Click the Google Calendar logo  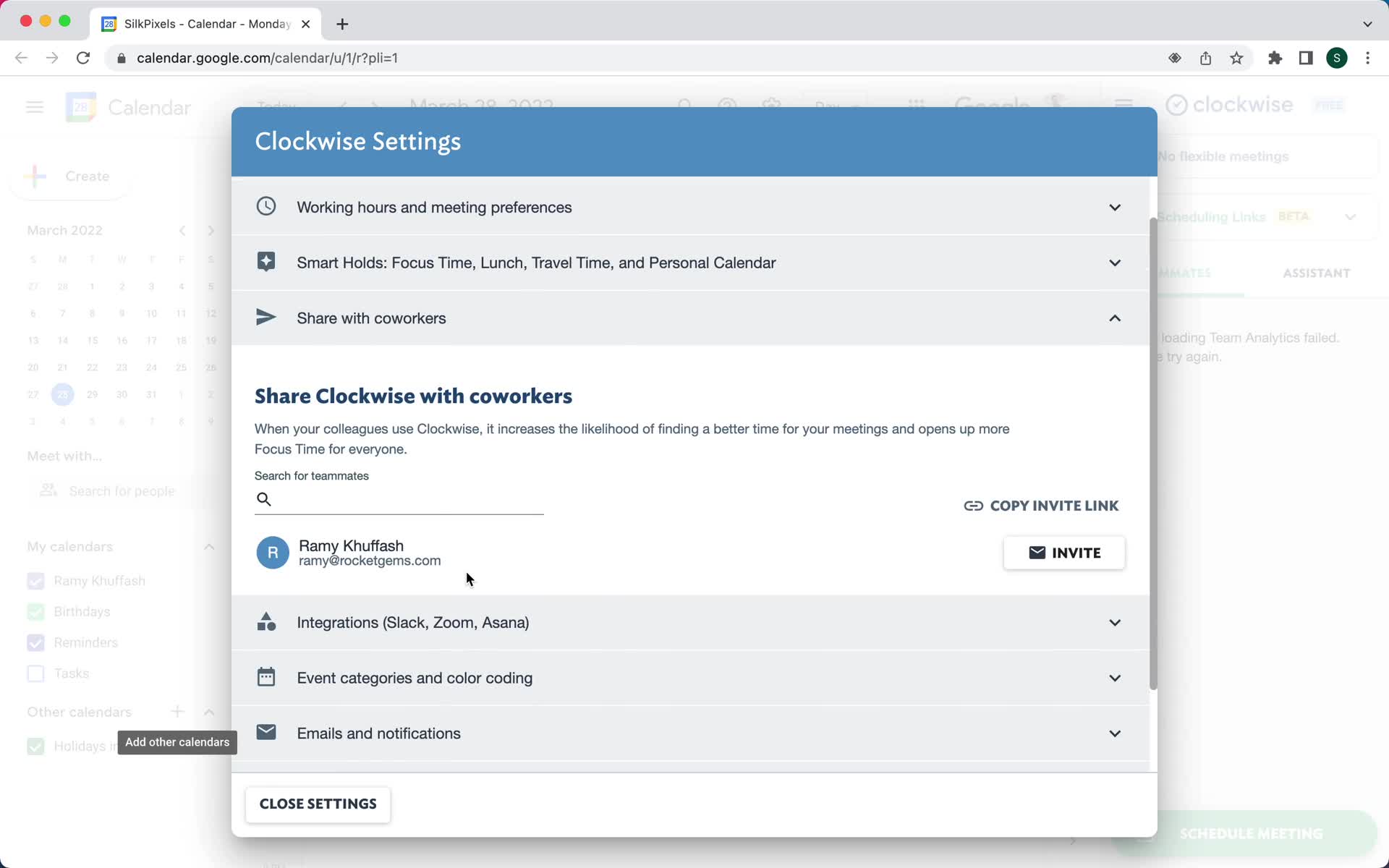tap(81, 108)
